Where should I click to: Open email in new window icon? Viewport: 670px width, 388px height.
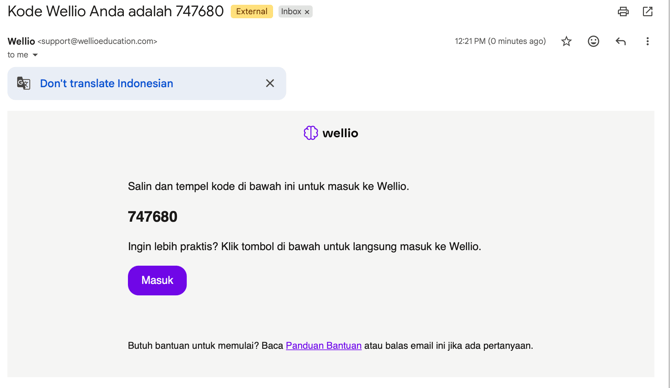[x=648, y=12]
